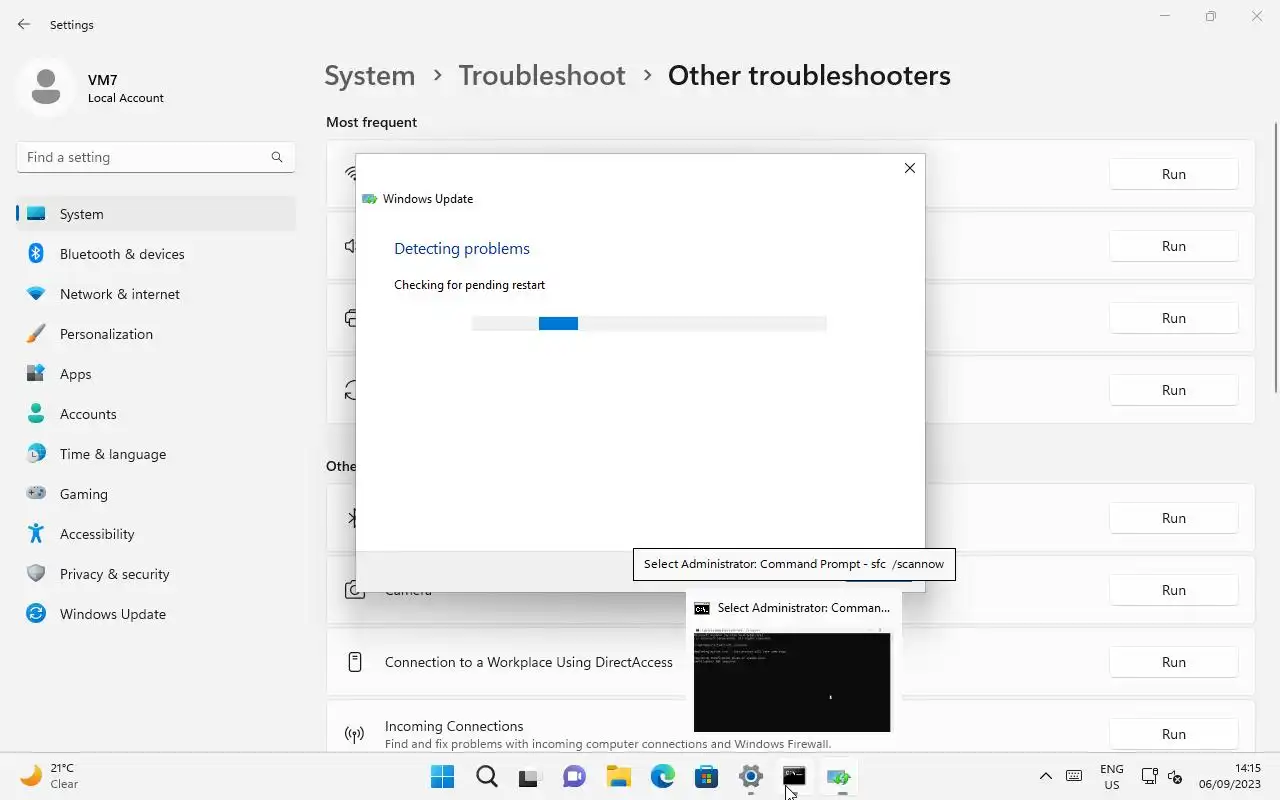Open the Chat app on the taskbar
1280x800 pixels.
click(574, 776)
